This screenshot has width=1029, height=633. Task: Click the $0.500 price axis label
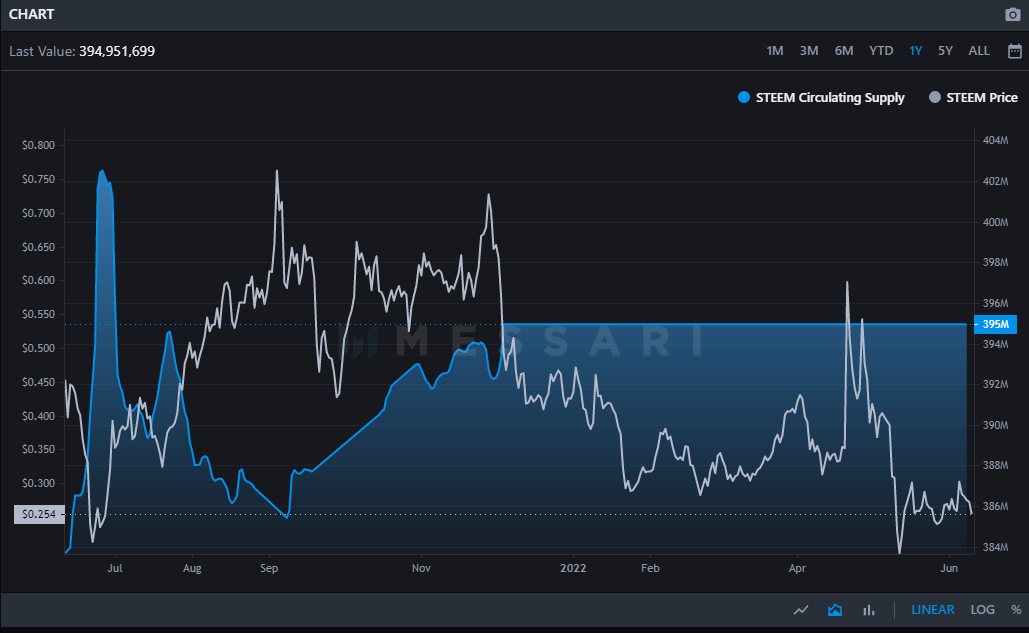(39, 348)
